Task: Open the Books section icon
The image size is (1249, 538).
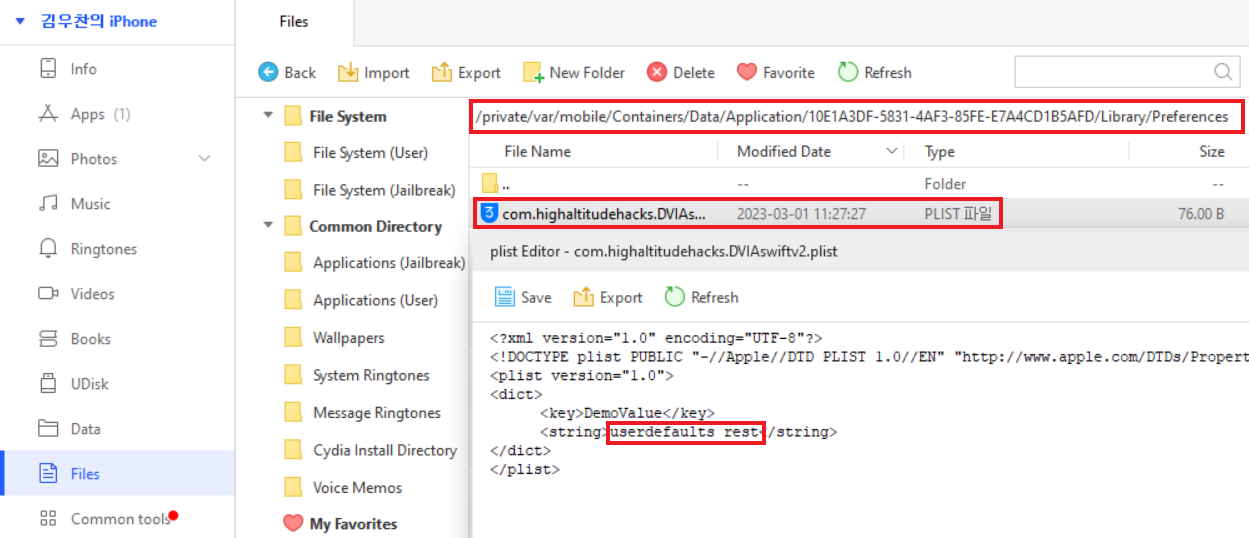Action: tap(48, 339)
